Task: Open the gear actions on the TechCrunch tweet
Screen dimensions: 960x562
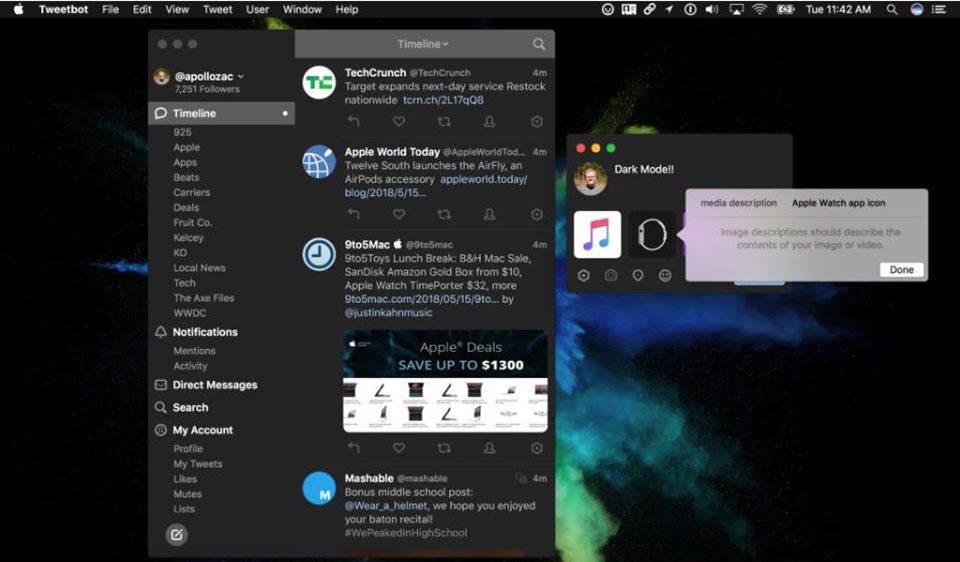Action: (537, 122)
